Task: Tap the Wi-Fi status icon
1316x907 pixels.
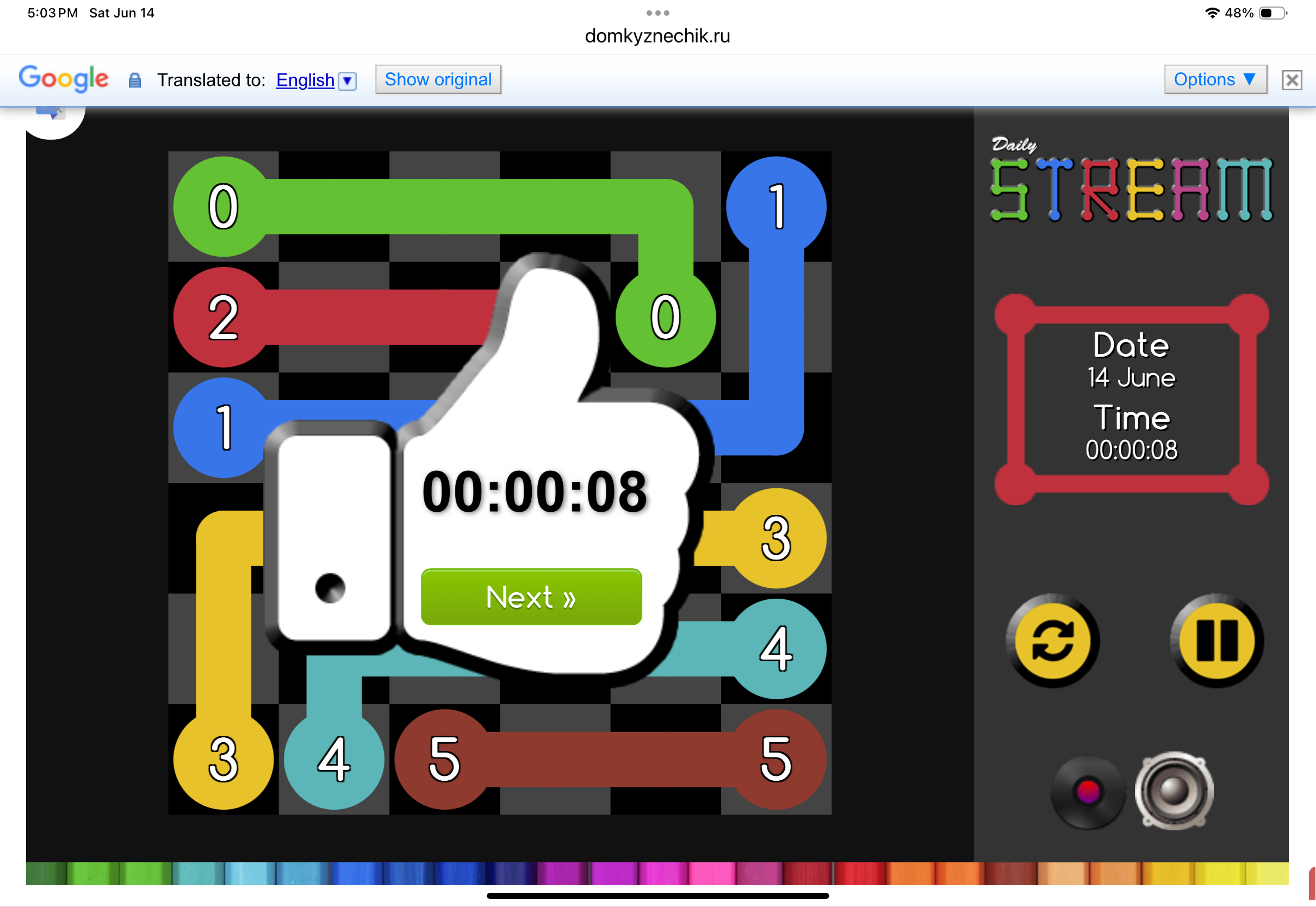Action: pyautogui.click(x=1212, y=13)
